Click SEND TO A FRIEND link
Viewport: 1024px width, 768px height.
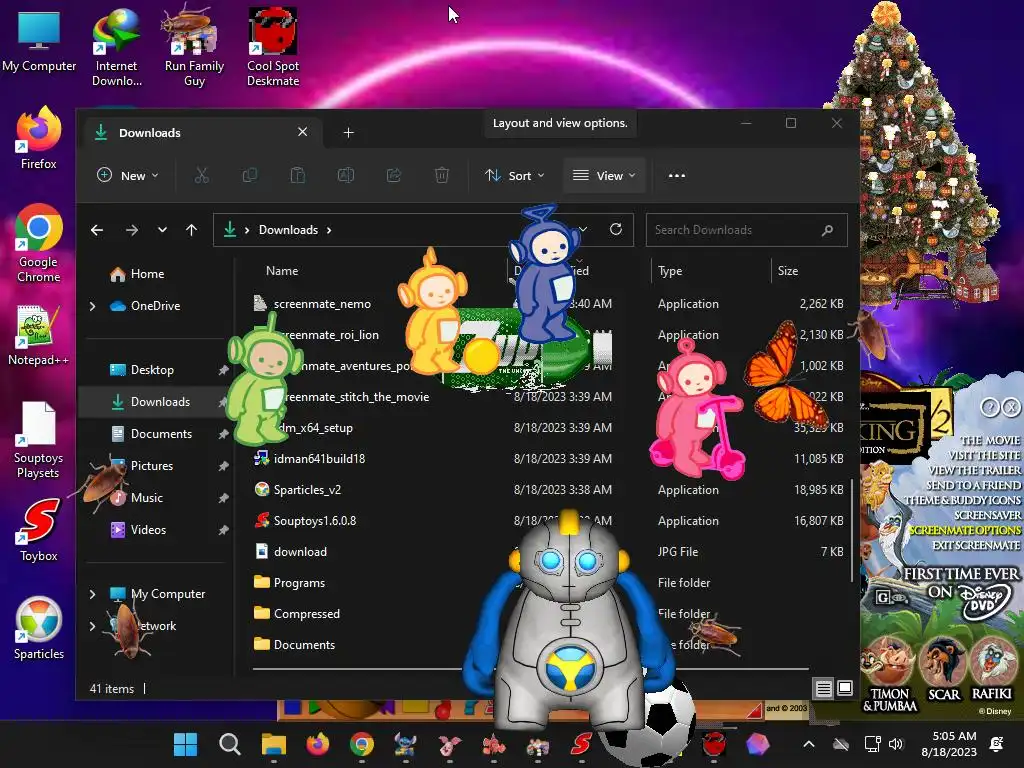[x=973, y=485]
